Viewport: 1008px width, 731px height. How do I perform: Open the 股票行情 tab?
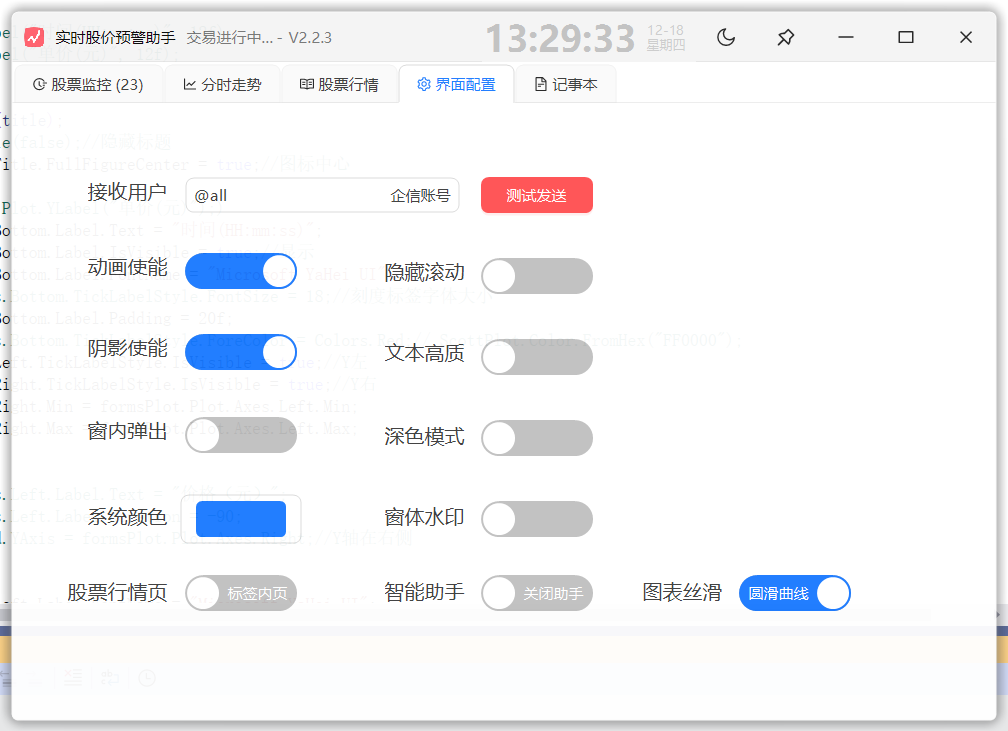tap(339, 84)
